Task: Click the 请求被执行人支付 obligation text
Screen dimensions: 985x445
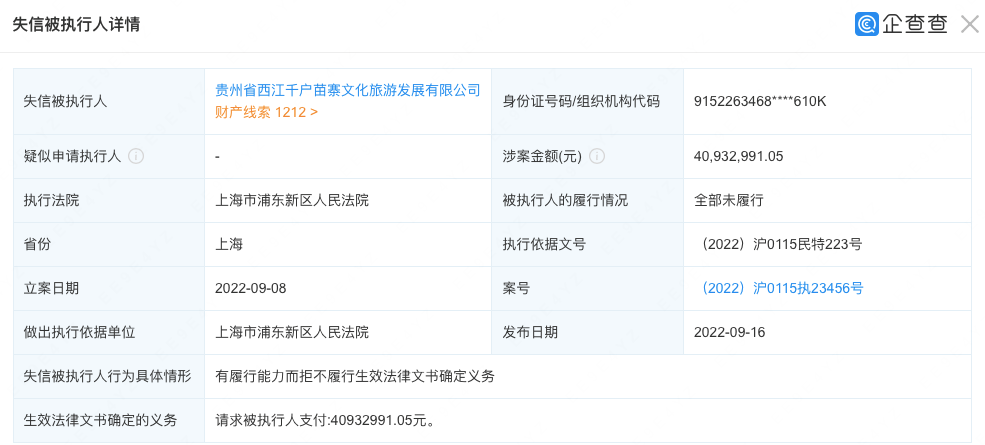Action: (x=326, y=420)
